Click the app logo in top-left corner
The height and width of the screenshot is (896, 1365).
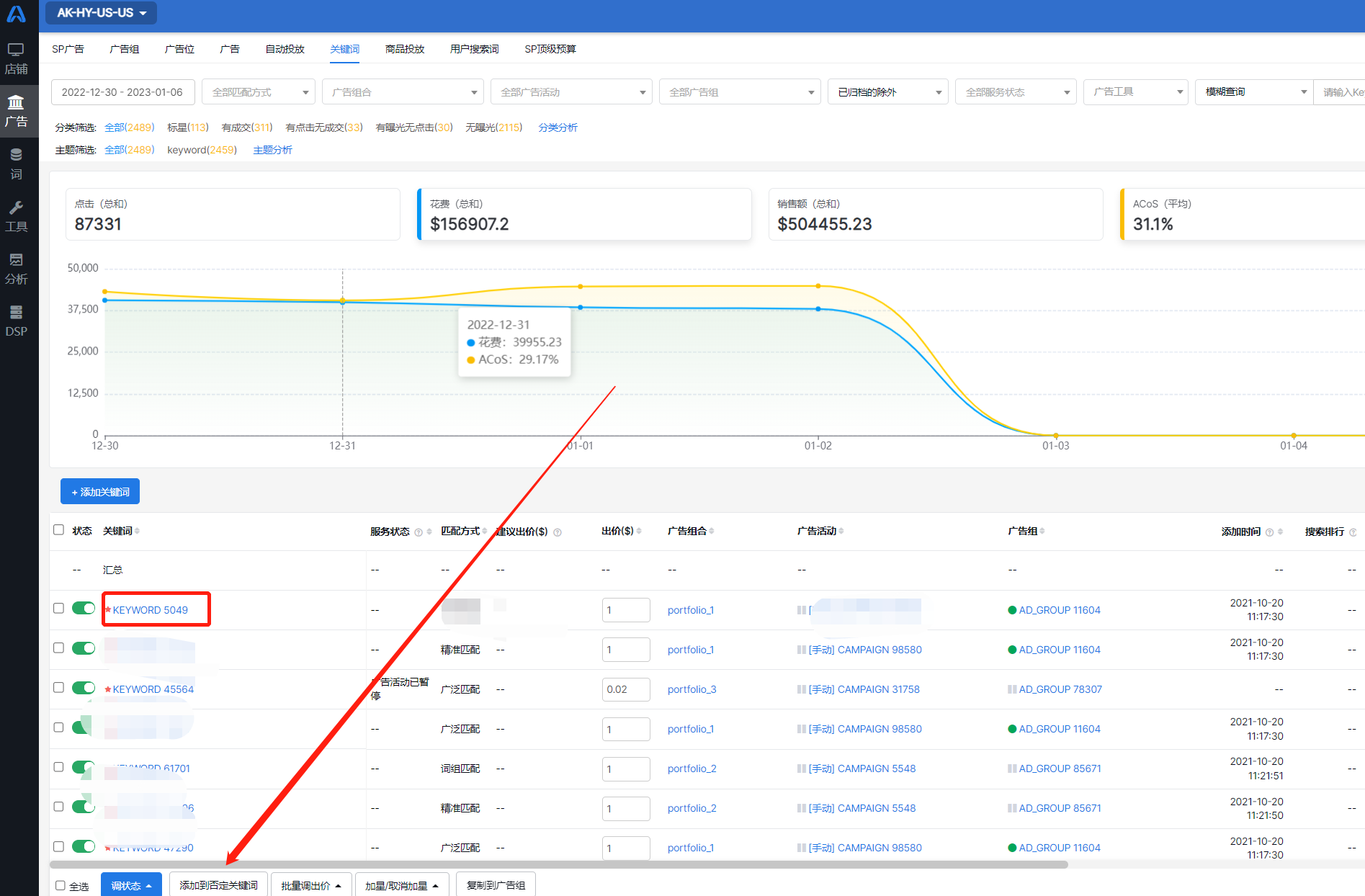click(x=16, y=13)
